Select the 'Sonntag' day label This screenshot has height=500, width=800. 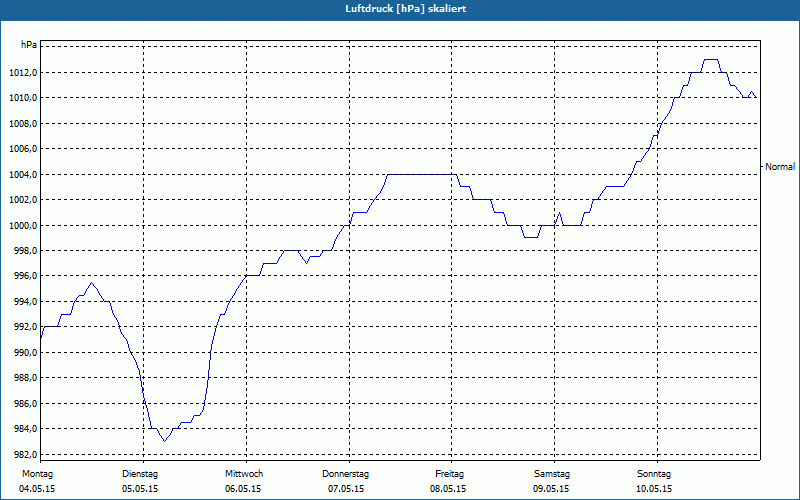click(x=654, y=474)
